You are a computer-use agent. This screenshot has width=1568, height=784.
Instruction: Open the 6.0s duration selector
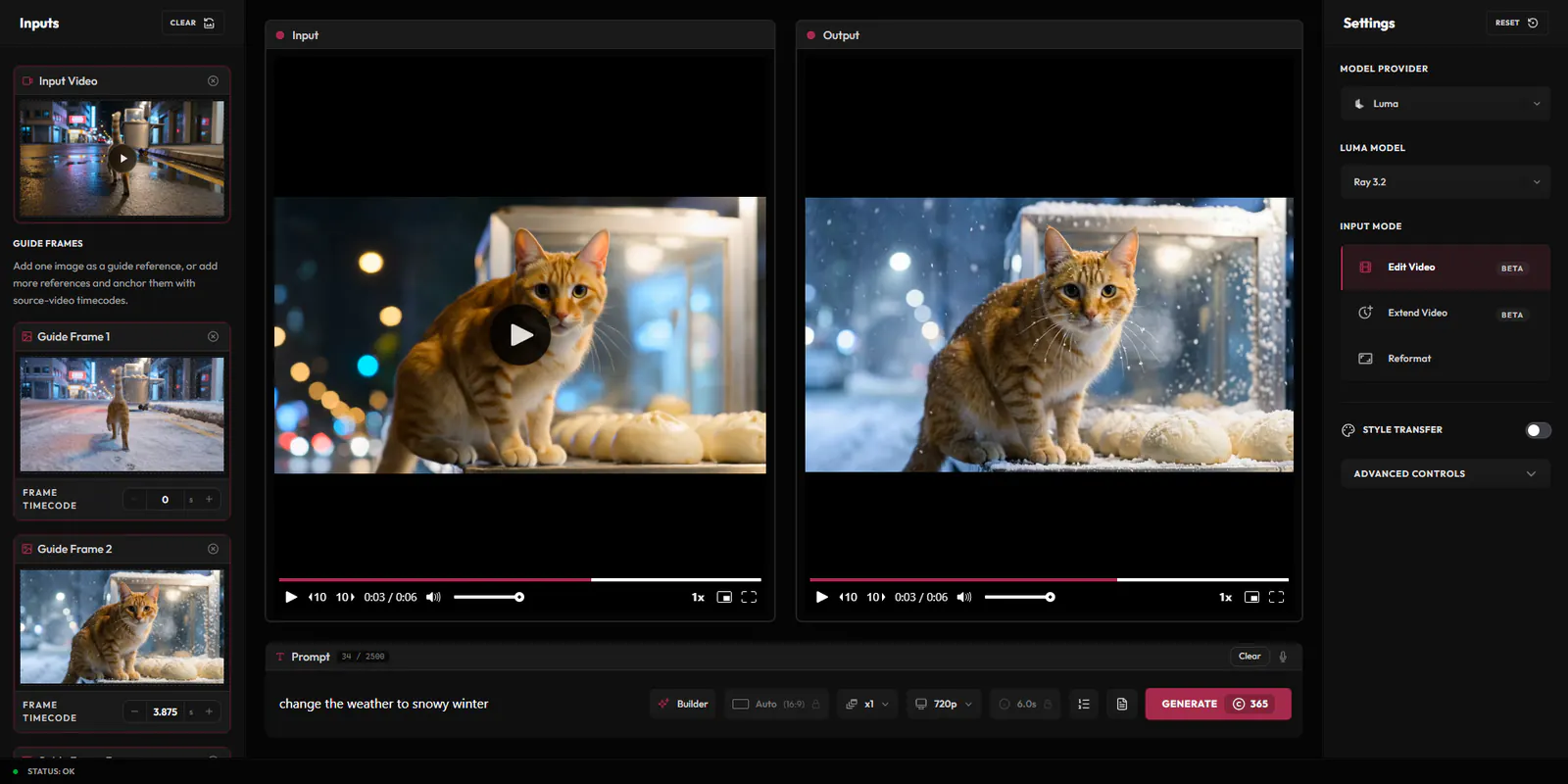(x=1024, y=704)
